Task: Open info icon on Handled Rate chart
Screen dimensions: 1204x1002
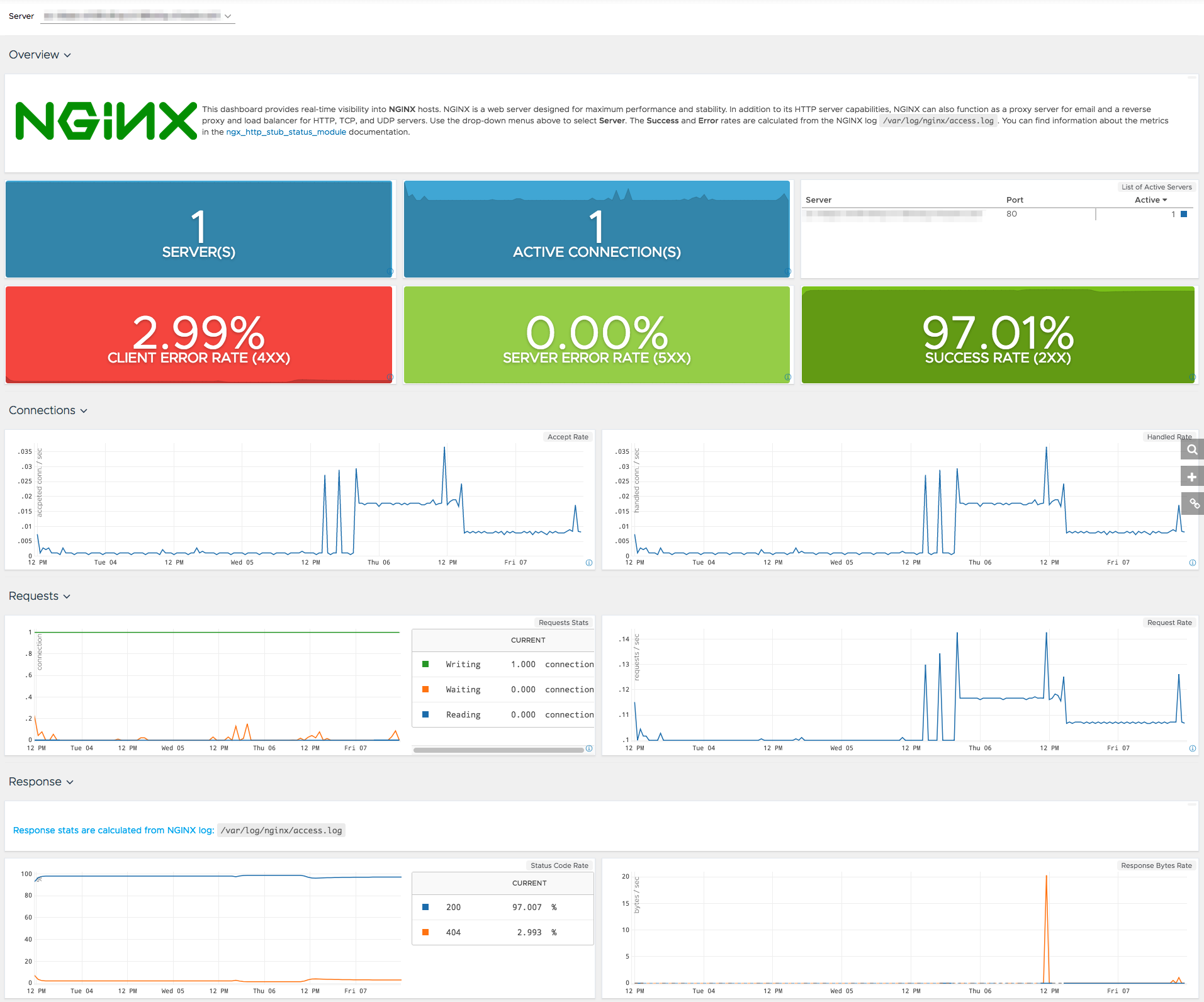Action: 1192,563
